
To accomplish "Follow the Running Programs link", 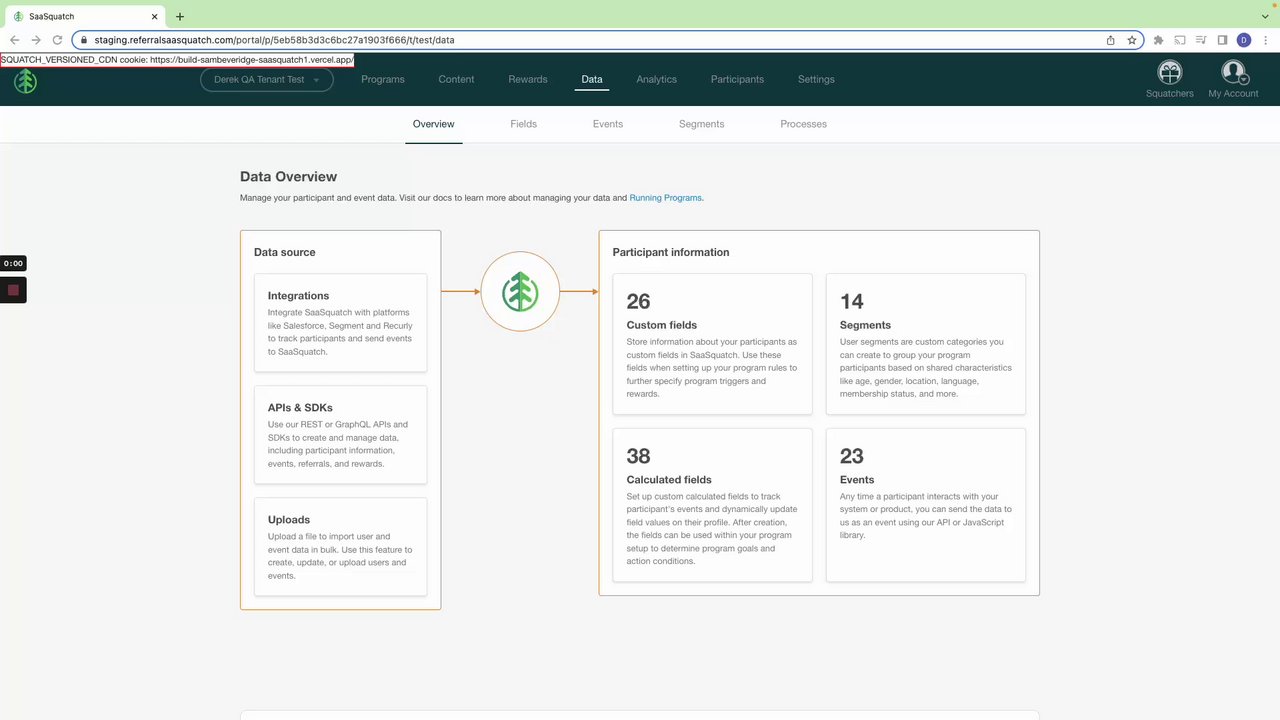I will 665,198.
